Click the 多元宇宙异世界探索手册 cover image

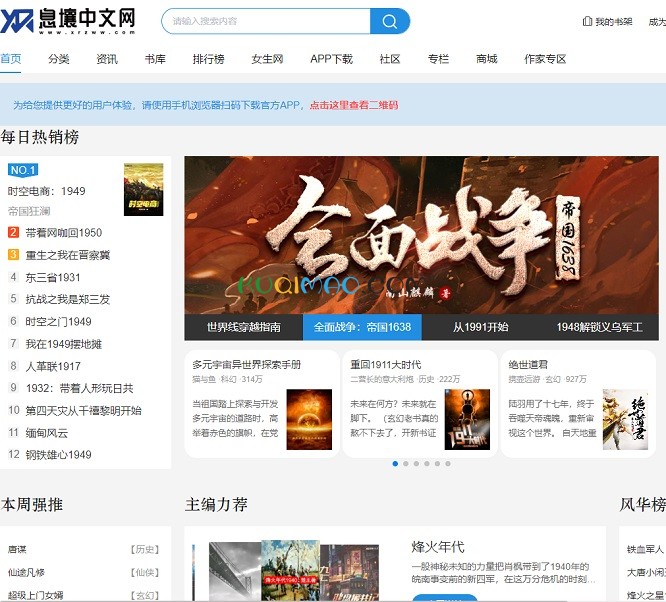pos(309,419)
